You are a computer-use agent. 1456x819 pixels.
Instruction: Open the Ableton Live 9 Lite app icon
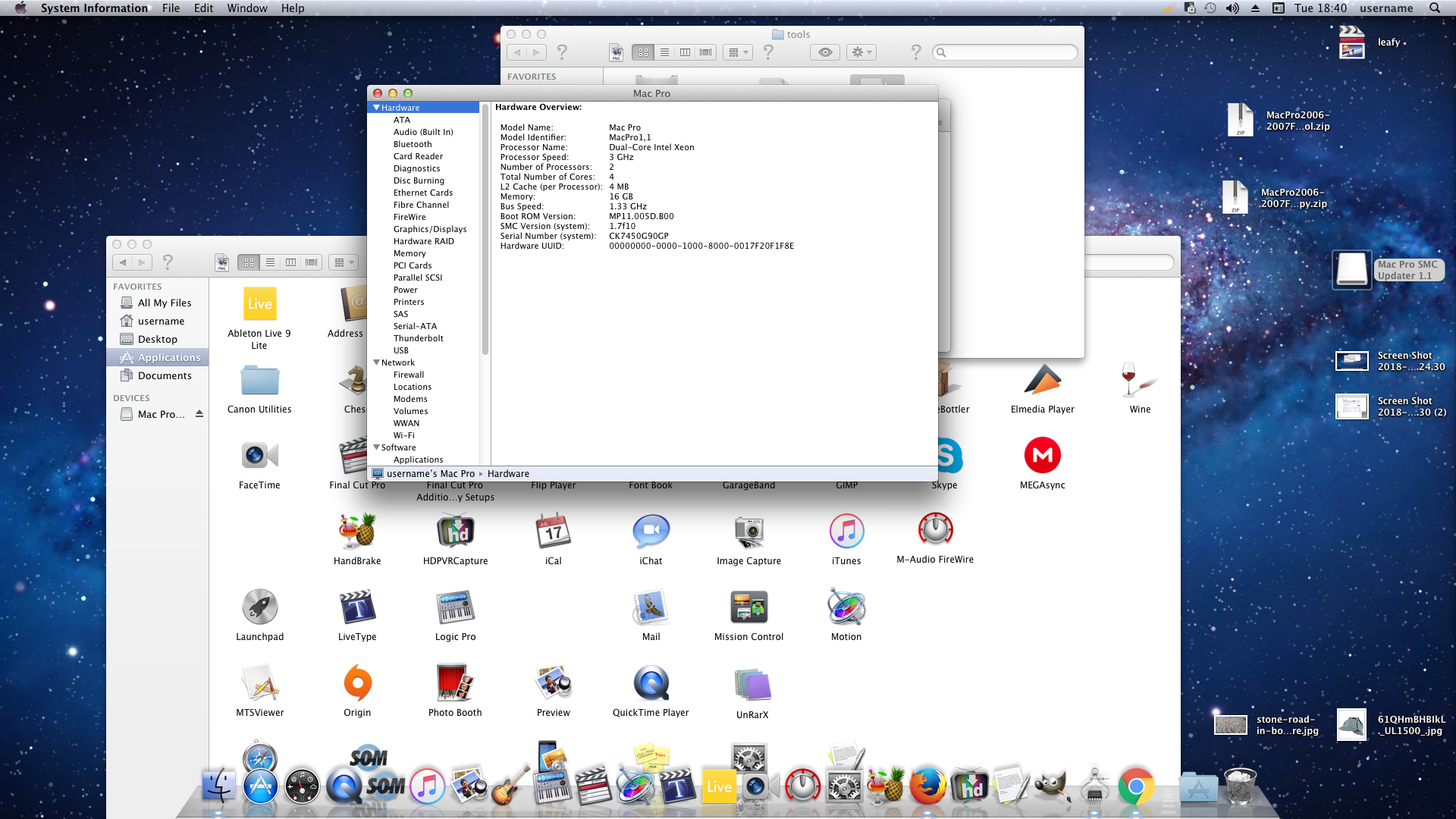259,304
